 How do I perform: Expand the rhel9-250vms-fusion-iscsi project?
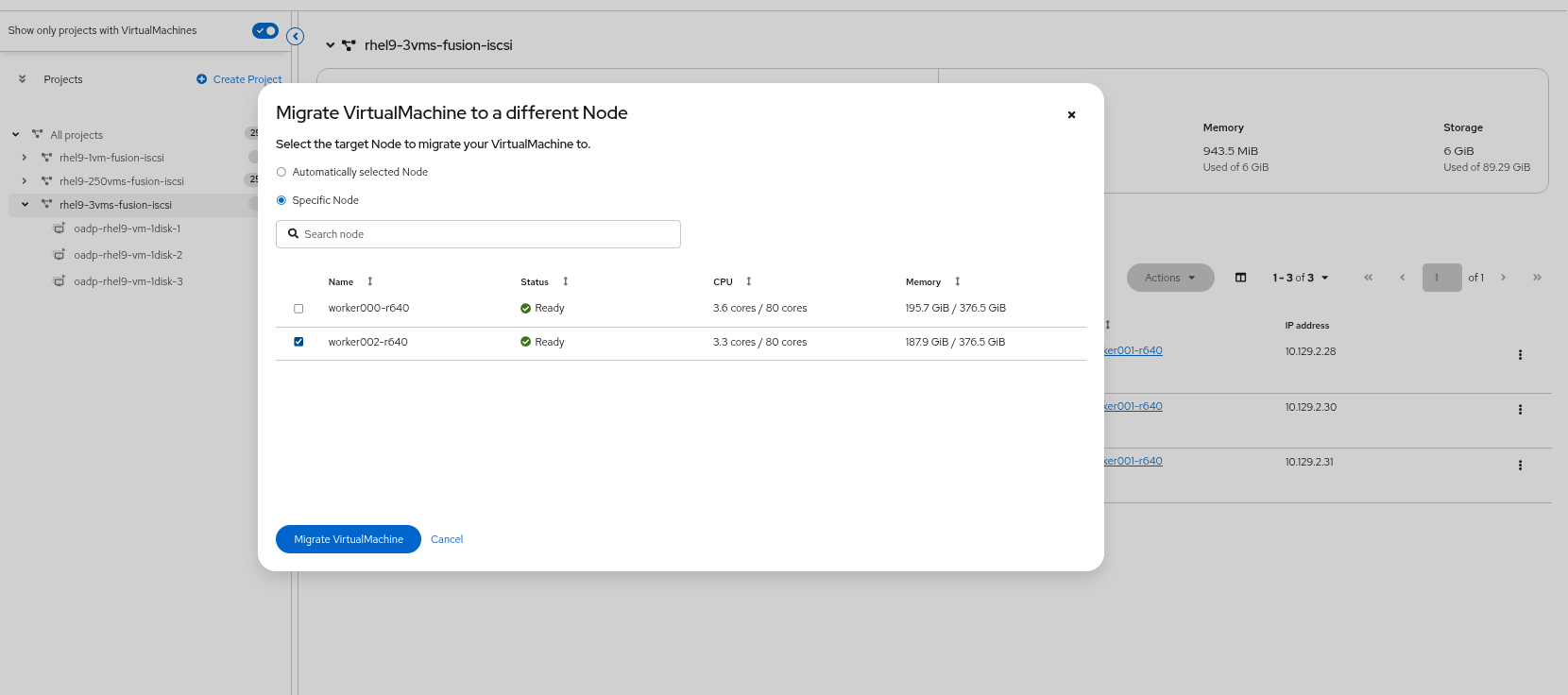click(x=25, y=181)
